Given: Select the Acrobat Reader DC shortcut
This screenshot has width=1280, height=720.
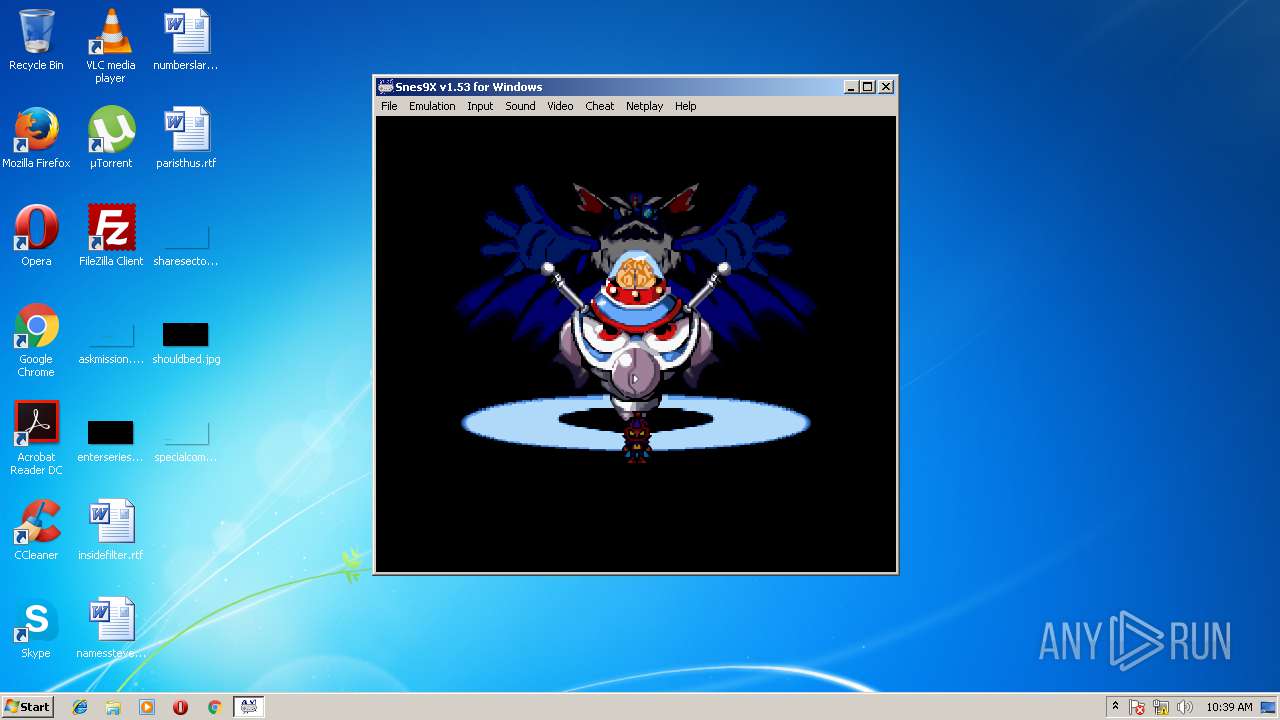Looking at the screenshot, I should point(36,438).
